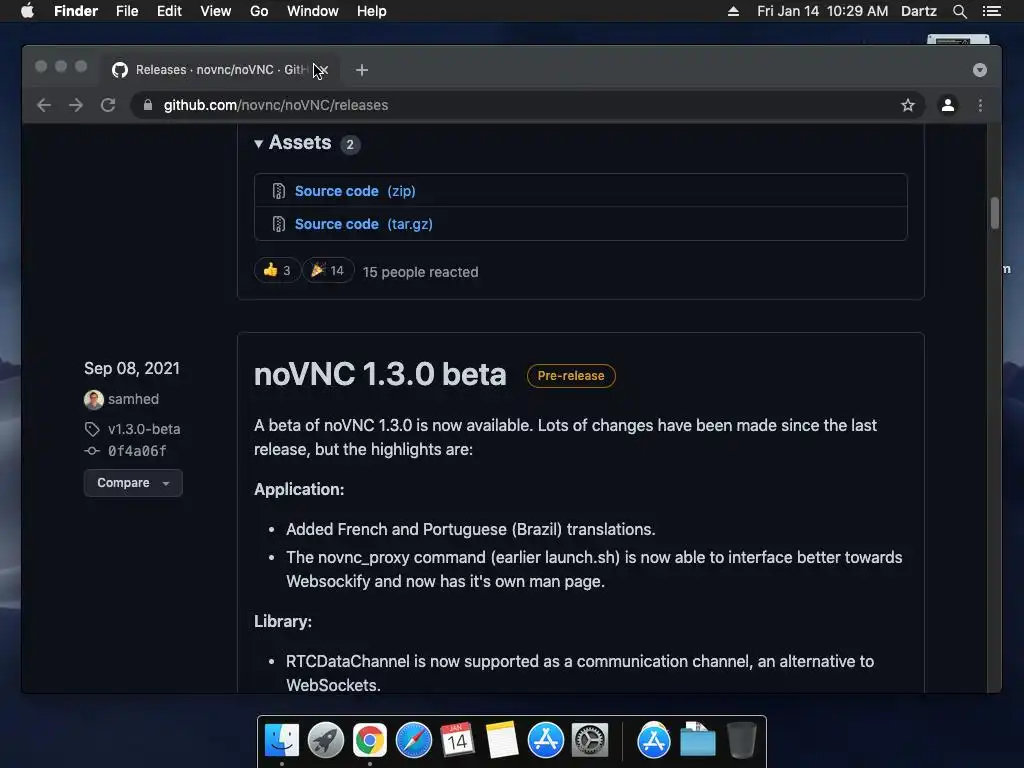The width and height of the screenshot is (1024, 768).
Task: Reload the GitHub releases page
Action: (x=108, y=105)
